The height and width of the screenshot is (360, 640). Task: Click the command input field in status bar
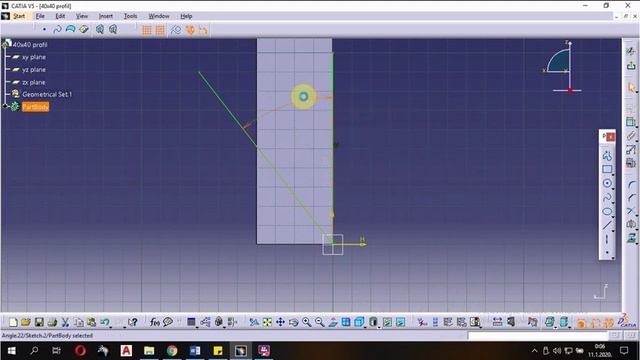click(x=538, y=336)
